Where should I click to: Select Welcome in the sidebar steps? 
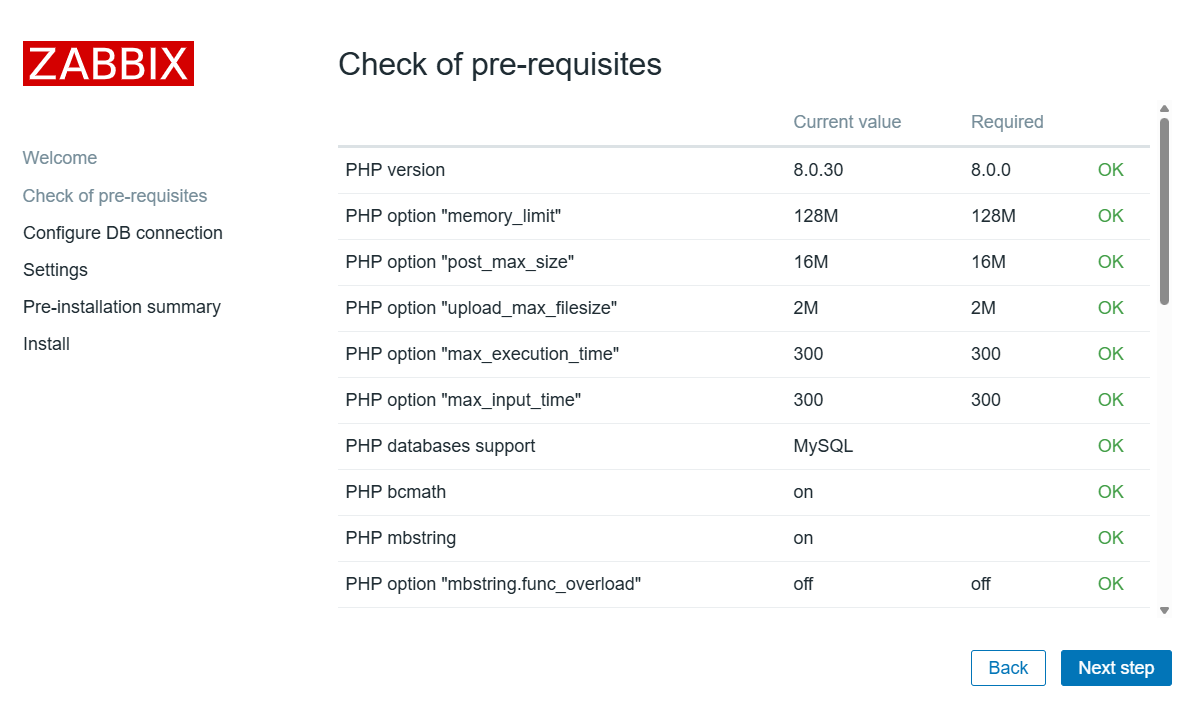coord(60,158)
